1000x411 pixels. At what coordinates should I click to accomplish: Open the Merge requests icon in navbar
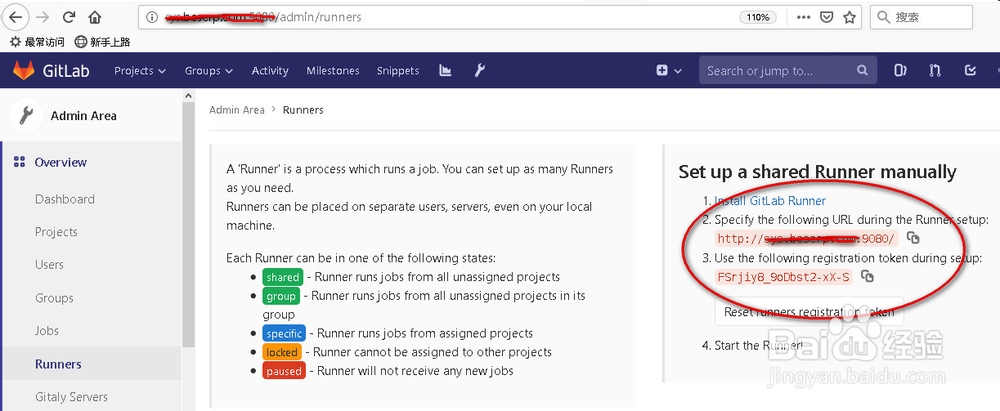coord(935,71)
